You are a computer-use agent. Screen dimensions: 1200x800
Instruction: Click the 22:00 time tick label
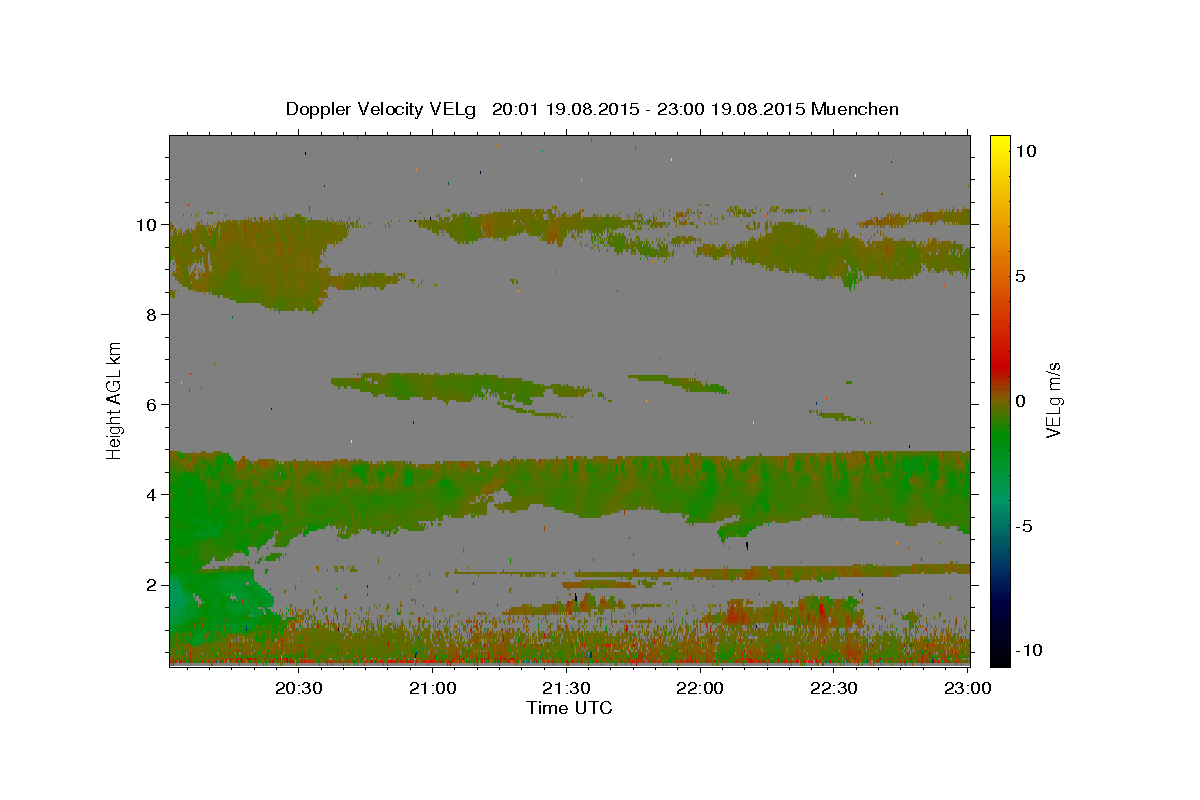pyautogui.click(x=699, y=688)
